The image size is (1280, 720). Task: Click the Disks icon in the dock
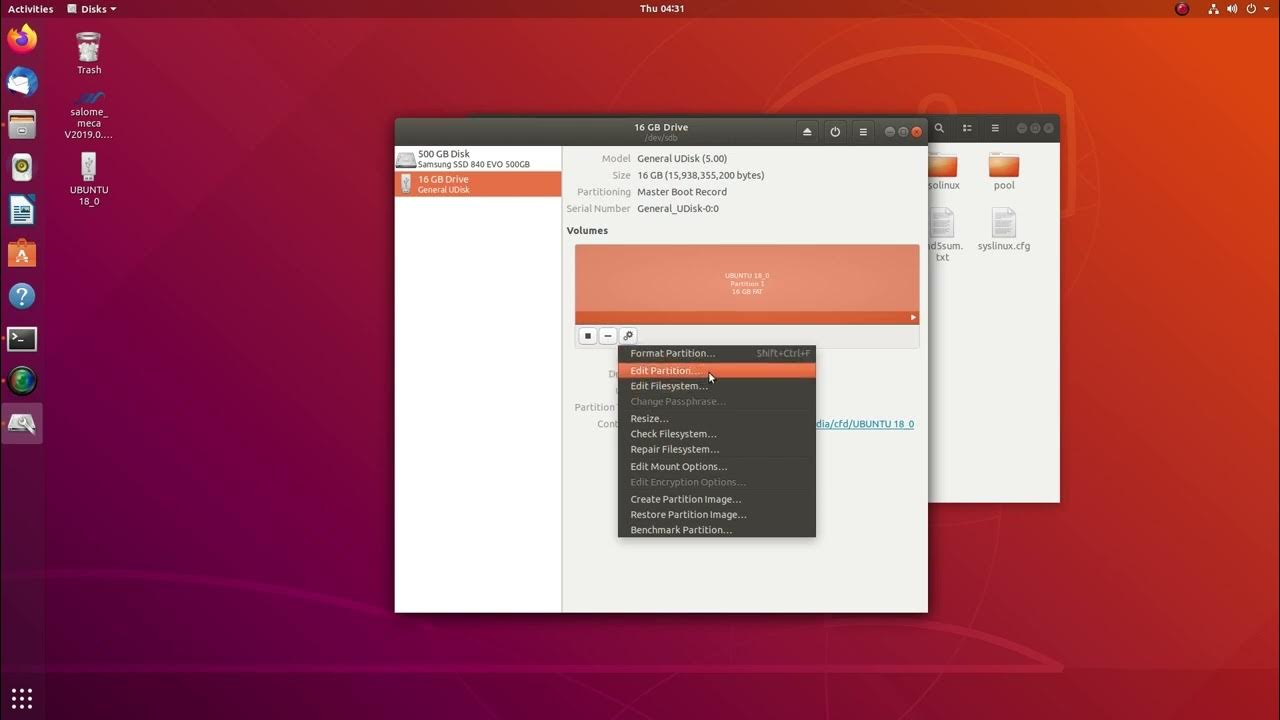click(x=22, y=424)
